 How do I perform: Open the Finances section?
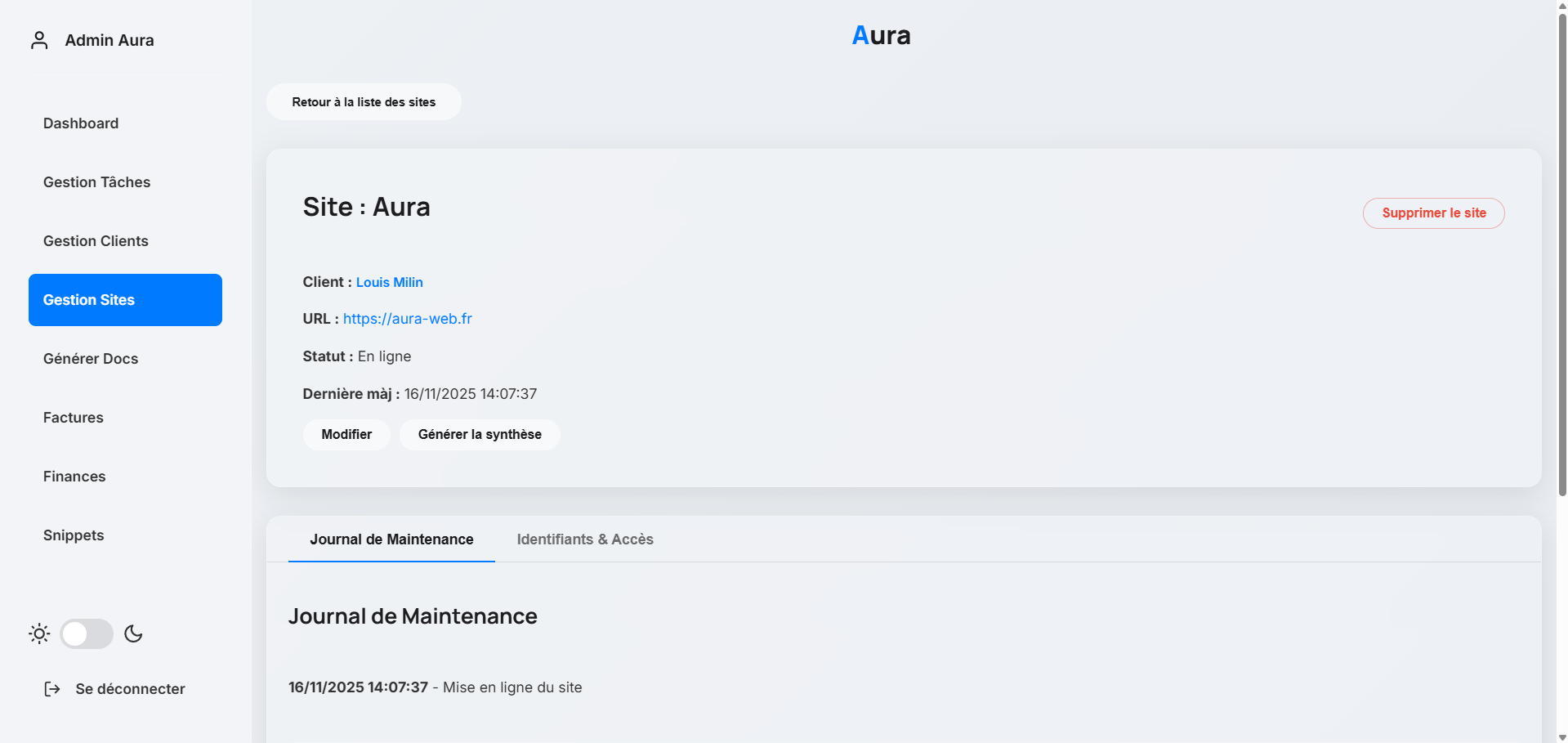click(x=74, y=476)
